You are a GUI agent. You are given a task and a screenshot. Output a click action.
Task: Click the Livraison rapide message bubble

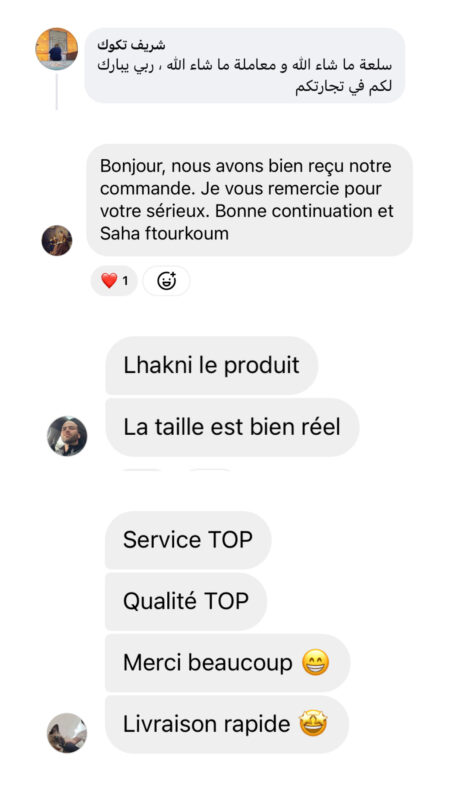pos(227,724)
